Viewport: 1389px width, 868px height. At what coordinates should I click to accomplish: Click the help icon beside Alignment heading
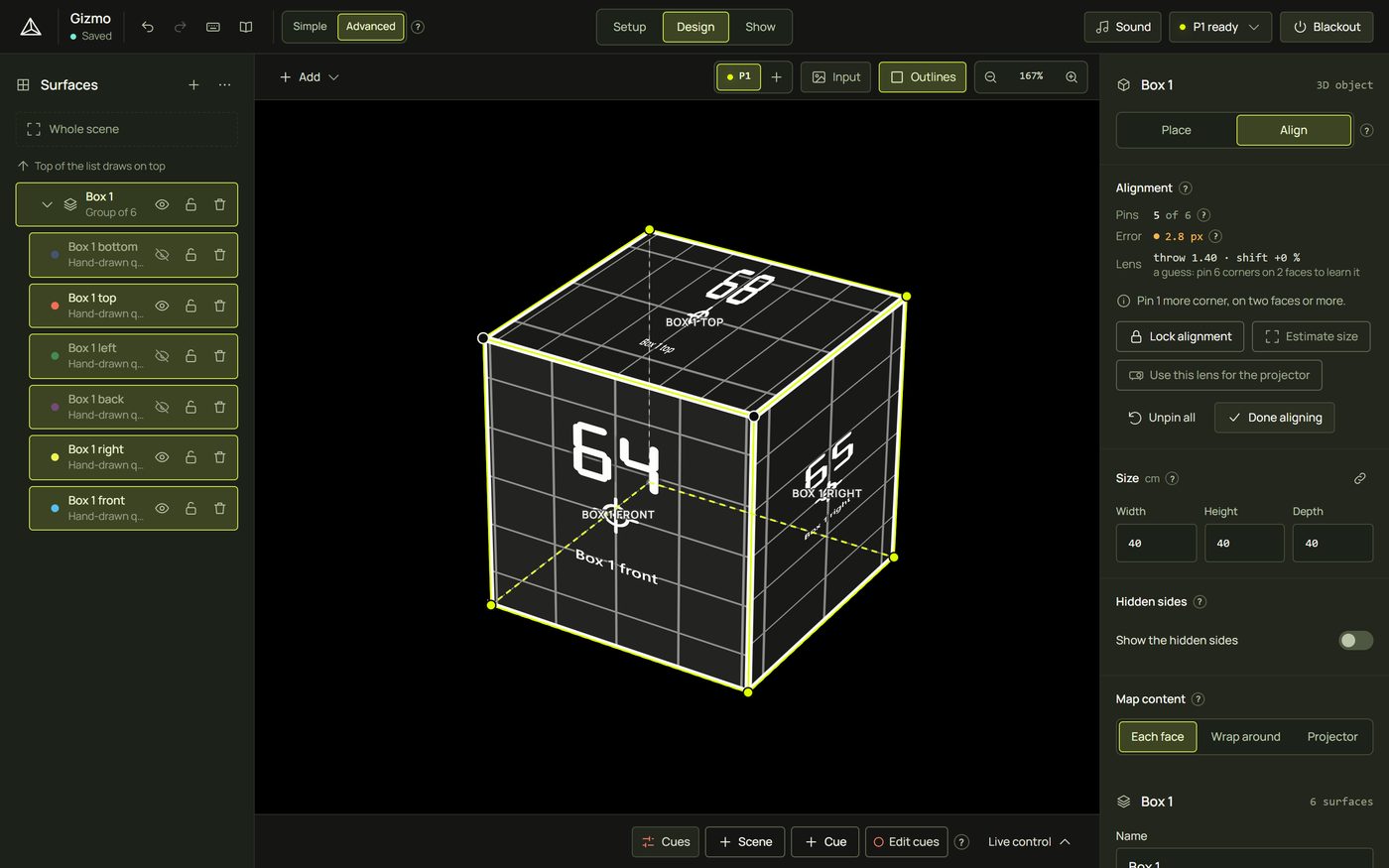1185,187
